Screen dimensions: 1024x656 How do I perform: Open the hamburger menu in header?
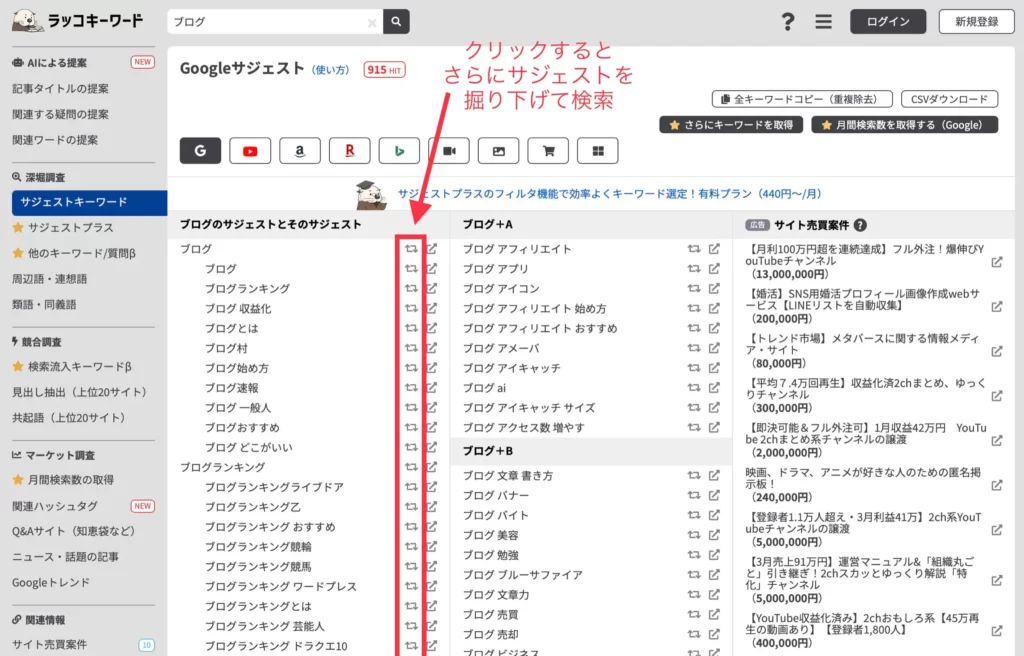[823, 22]
